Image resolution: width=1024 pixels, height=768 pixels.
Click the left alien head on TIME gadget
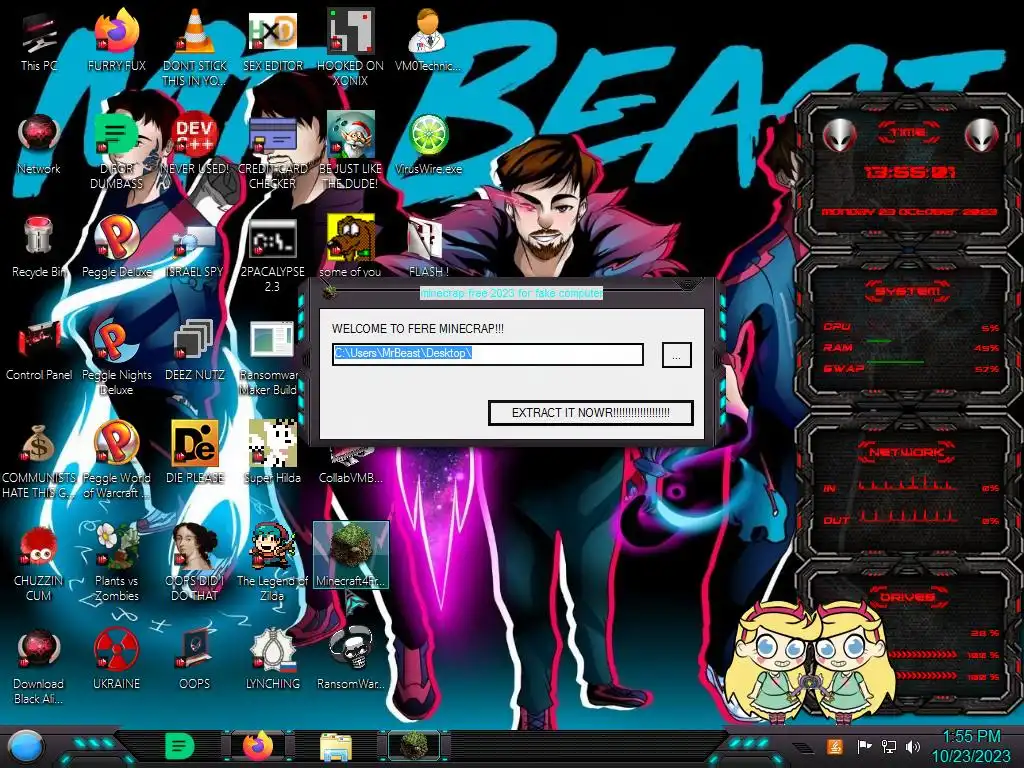[840, 135]
